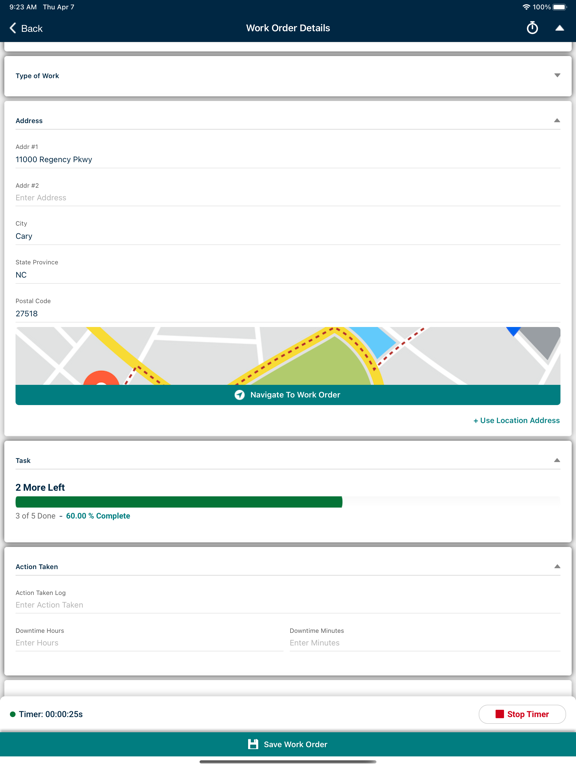Go back using the Back button
The height and width of the screenshot is (768, 576).
[x=26, y=28]
